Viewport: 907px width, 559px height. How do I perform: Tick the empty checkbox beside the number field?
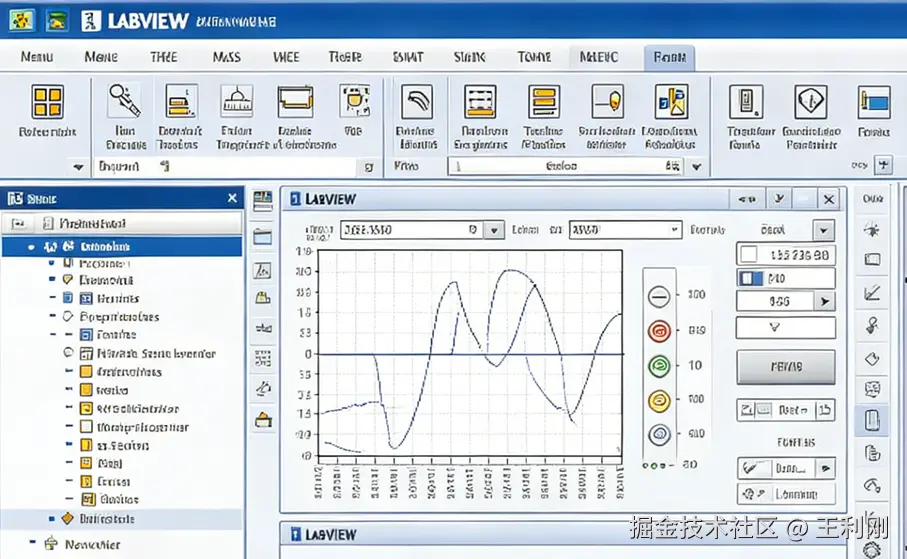(x=749, y=254)
